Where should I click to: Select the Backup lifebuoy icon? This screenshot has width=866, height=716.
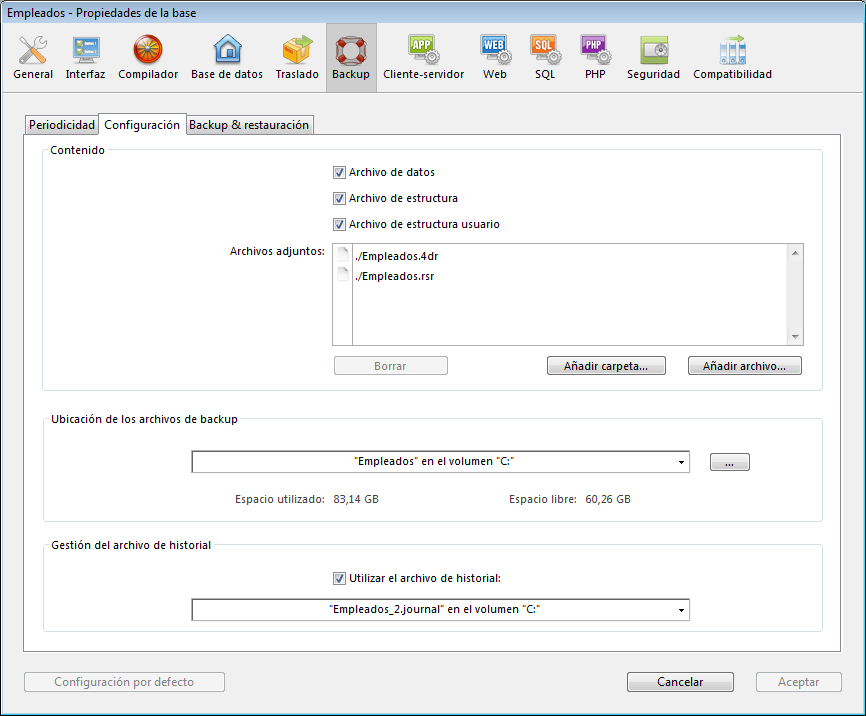[351, 51]
